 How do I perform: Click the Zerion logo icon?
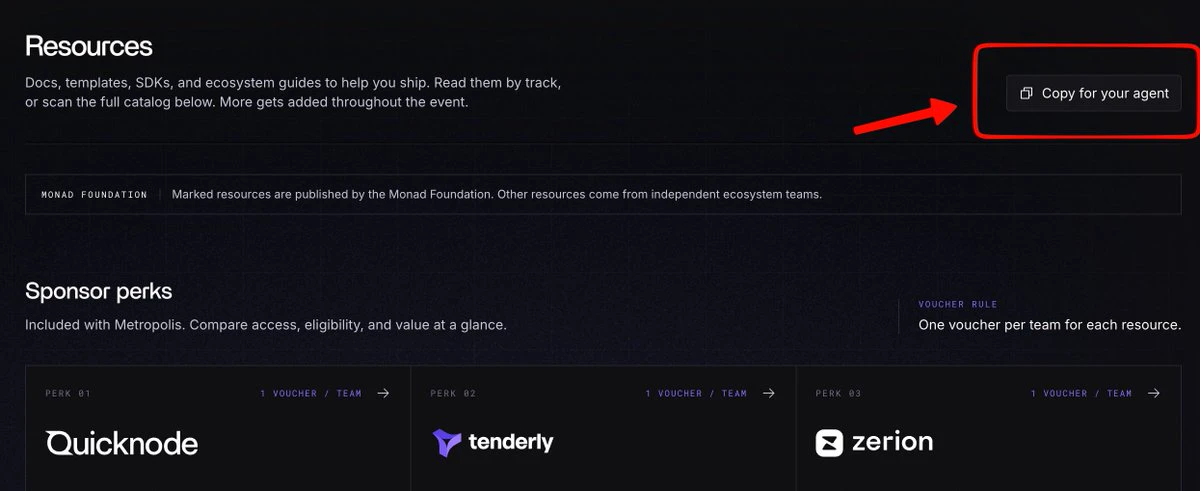tap(829, 443)
